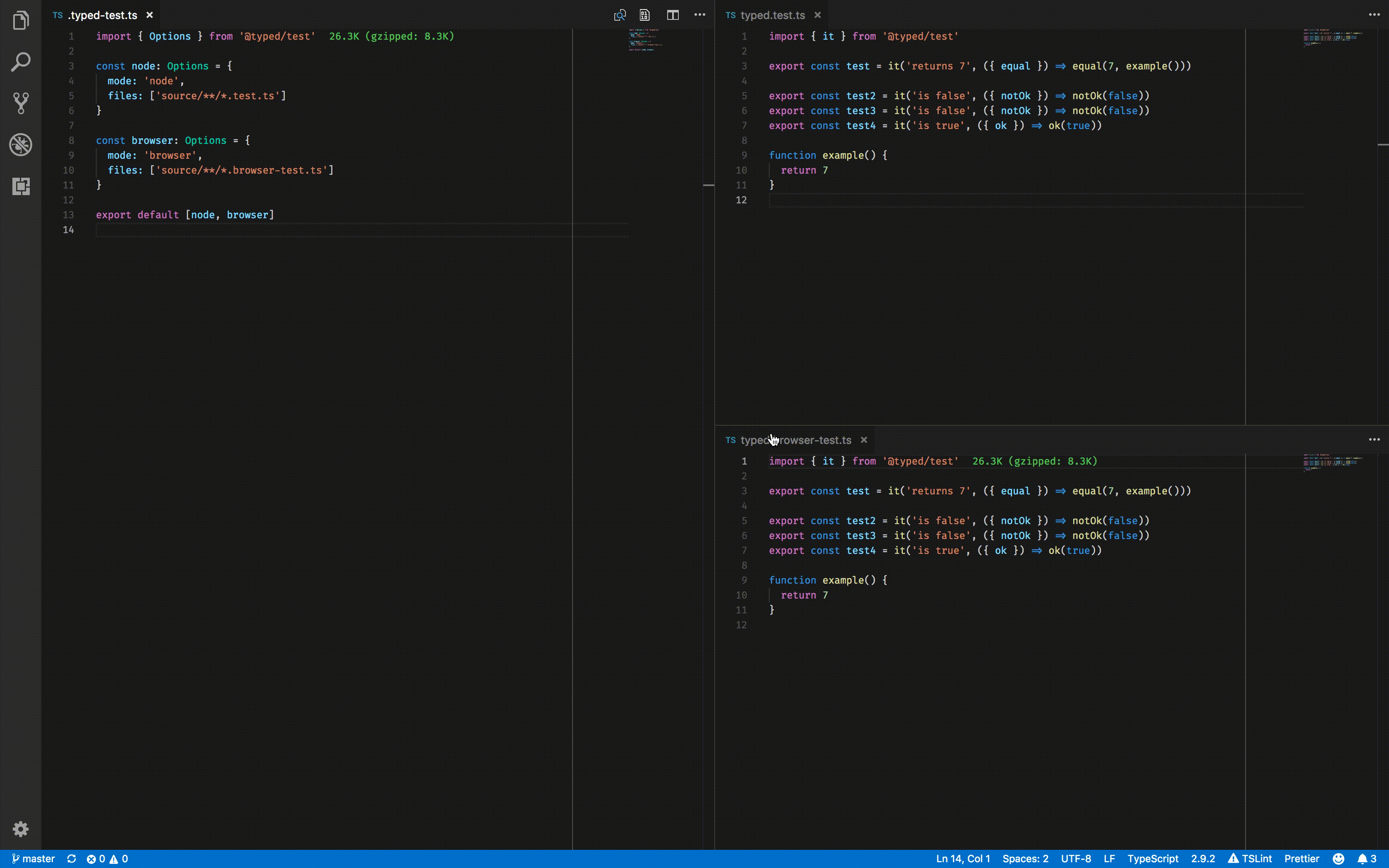Viewport: 1389px width, 868px height.
Task: Open the Search view in activity bar
Action: [21, 62]
